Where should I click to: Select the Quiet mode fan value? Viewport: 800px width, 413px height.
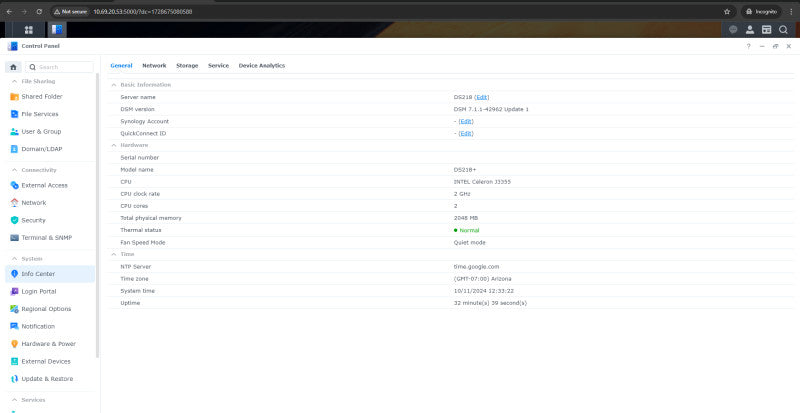coord(469,242)
